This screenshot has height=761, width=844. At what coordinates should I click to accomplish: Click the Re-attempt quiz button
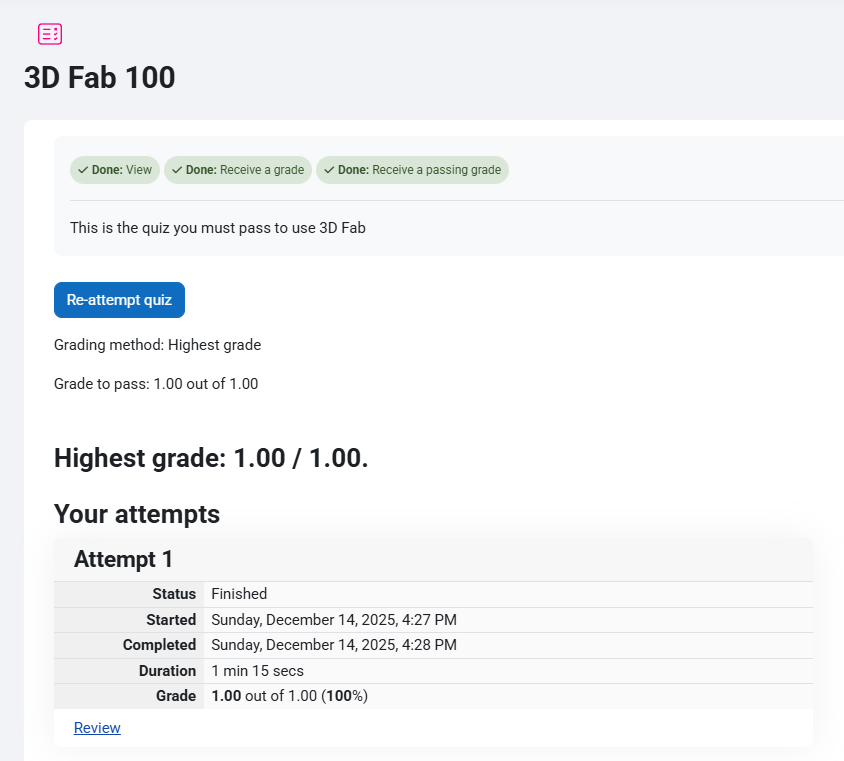(119, 300)
